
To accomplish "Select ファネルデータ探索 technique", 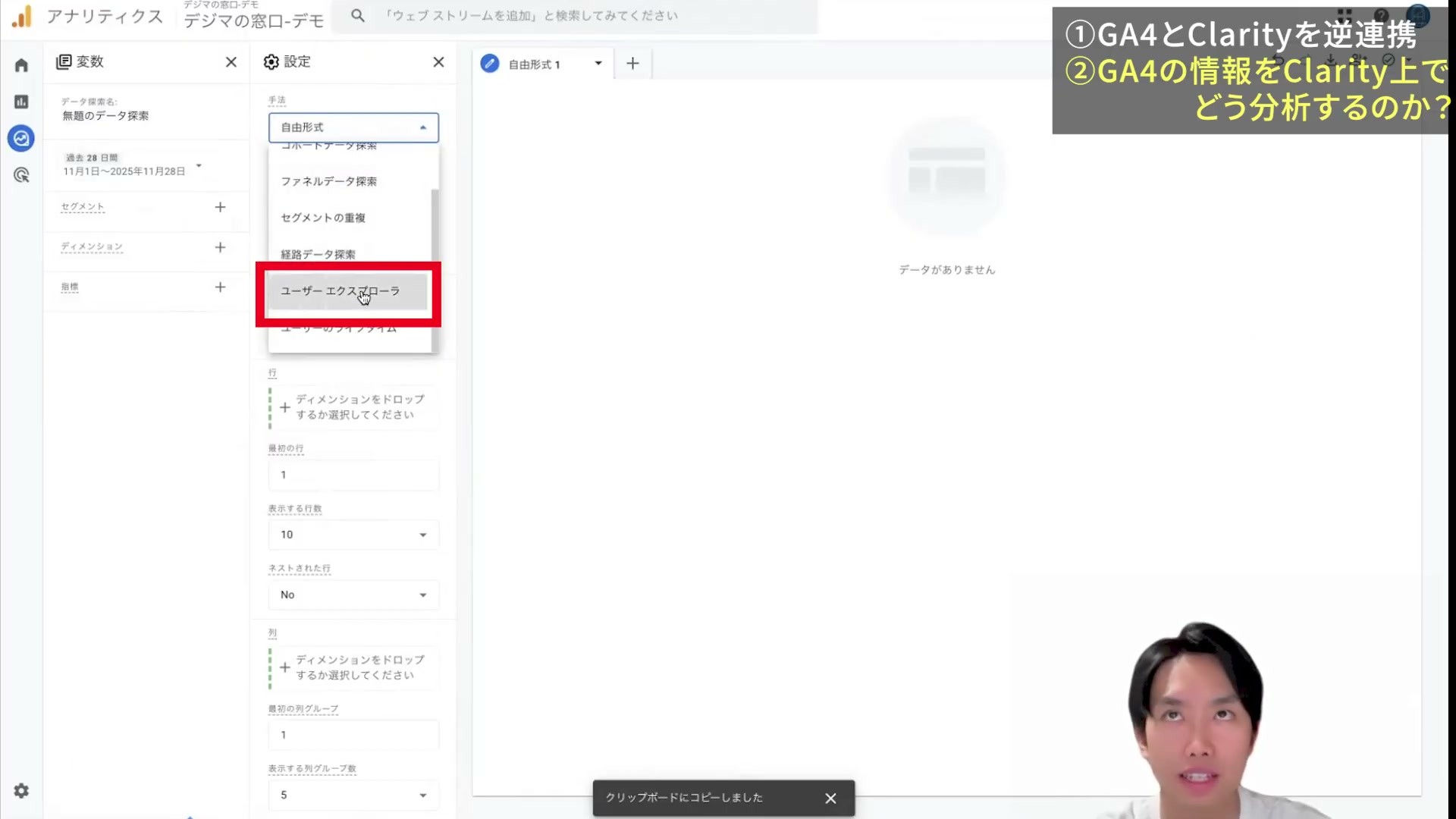I will tap(350, 181).
